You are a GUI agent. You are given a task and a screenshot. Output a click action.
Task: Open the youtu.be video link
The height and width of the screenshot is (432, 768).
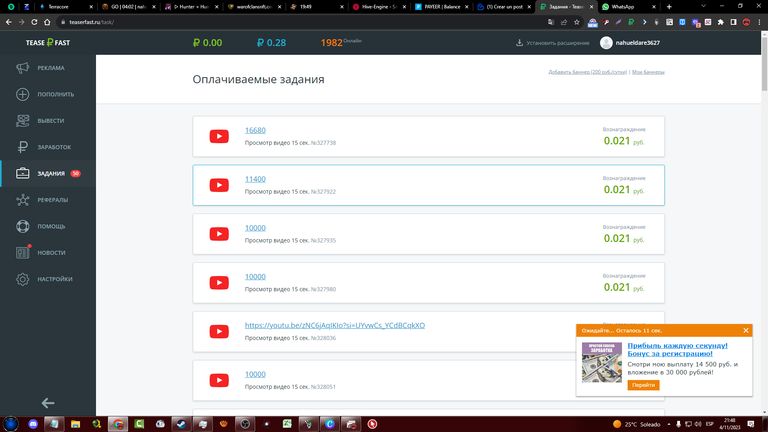click(335, 325)
